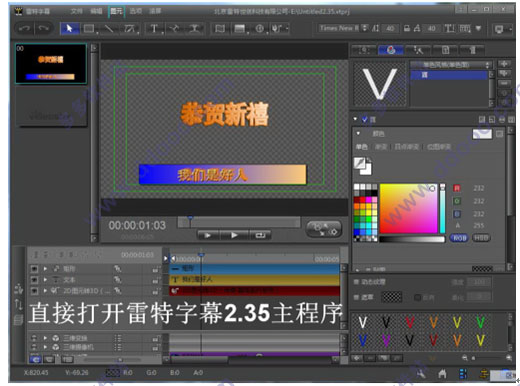Switch to the first property panel tab
The height and width of the screenshot is (386, 520).
click(364, 50)
